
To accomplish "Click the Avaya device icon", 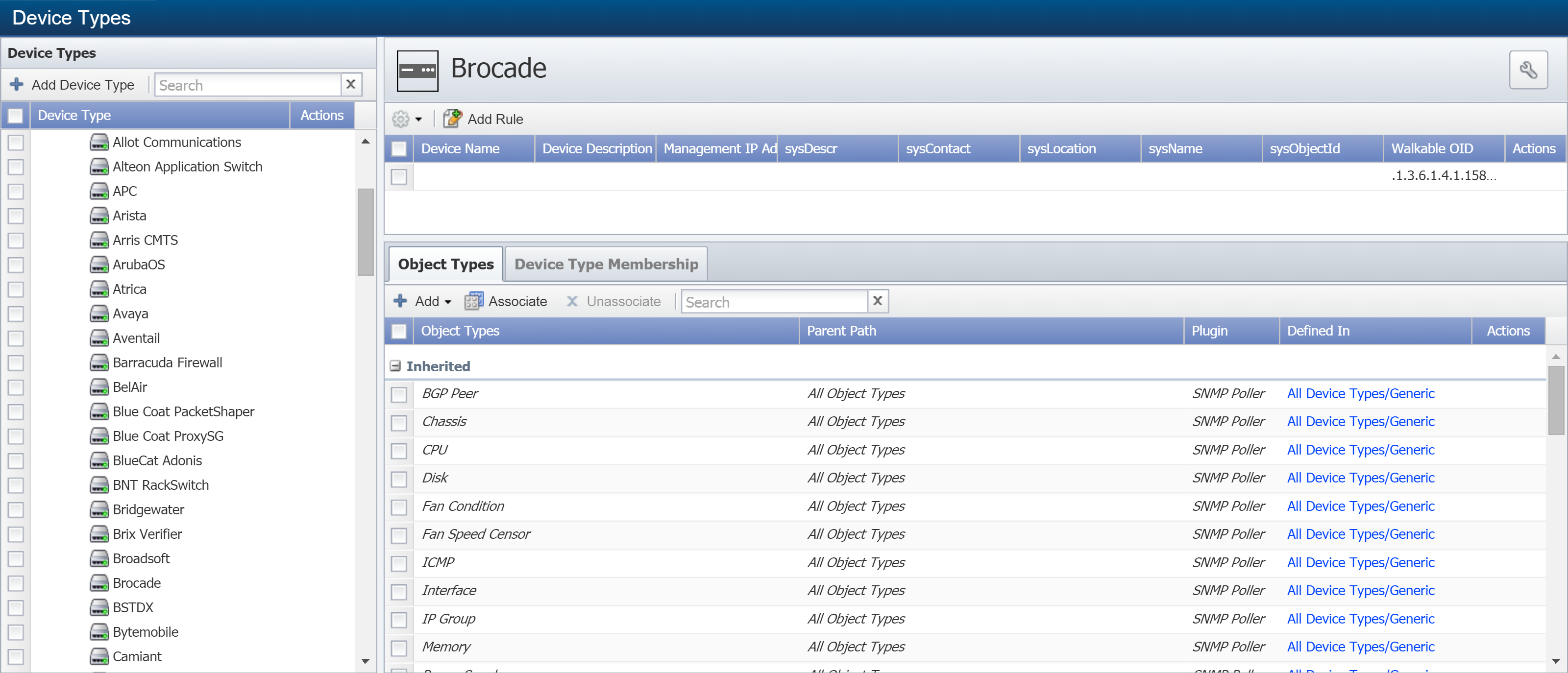I will pyautogui.click(x=99, y=313).
